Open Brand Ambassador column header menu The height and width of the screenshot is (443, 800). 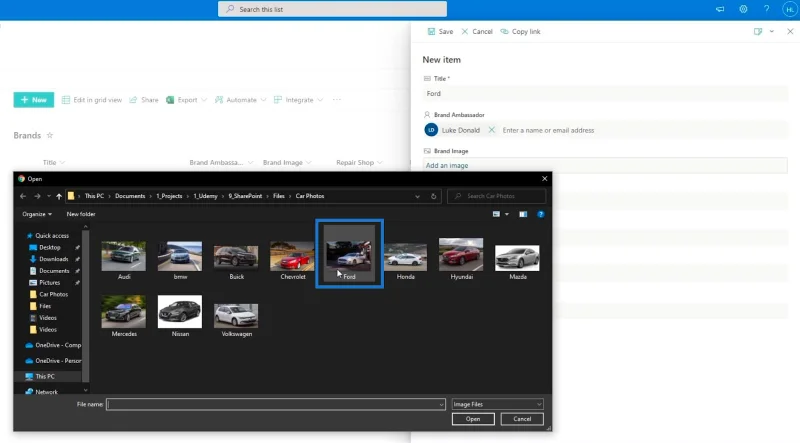(221, 162)
